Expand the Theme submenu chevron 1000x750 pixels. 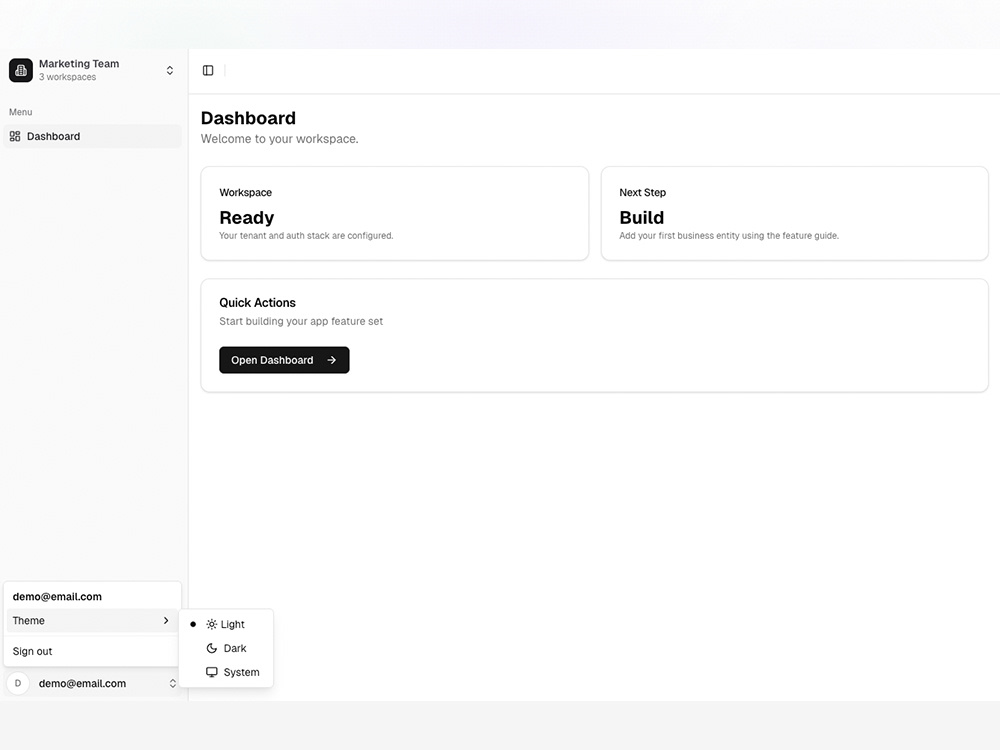click(166, 621)
